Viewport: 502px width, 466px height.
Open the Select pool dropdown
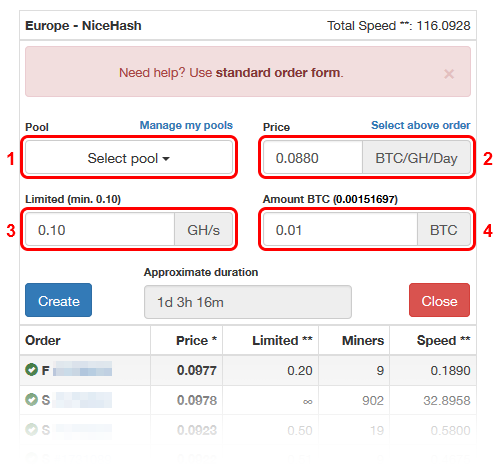(129, 158)
